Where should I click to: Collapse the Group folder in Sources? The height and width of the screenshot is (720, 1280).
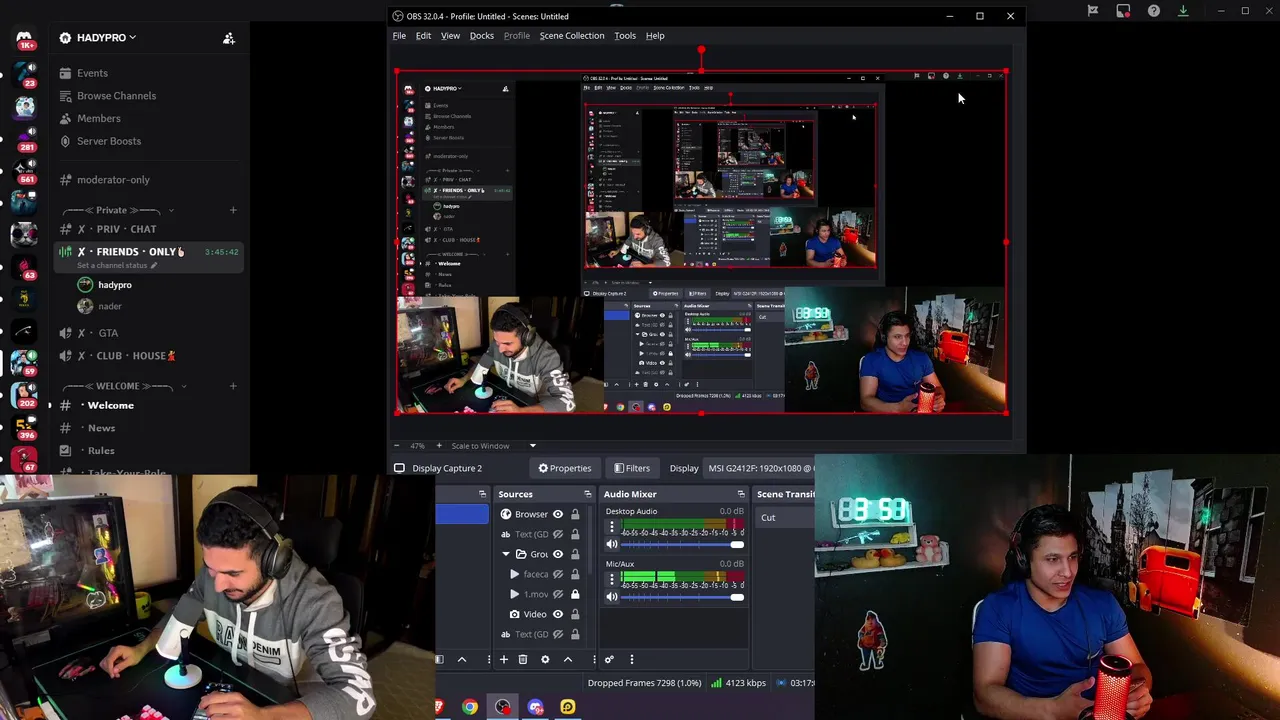pyautogui.click(x=506, y=554)
